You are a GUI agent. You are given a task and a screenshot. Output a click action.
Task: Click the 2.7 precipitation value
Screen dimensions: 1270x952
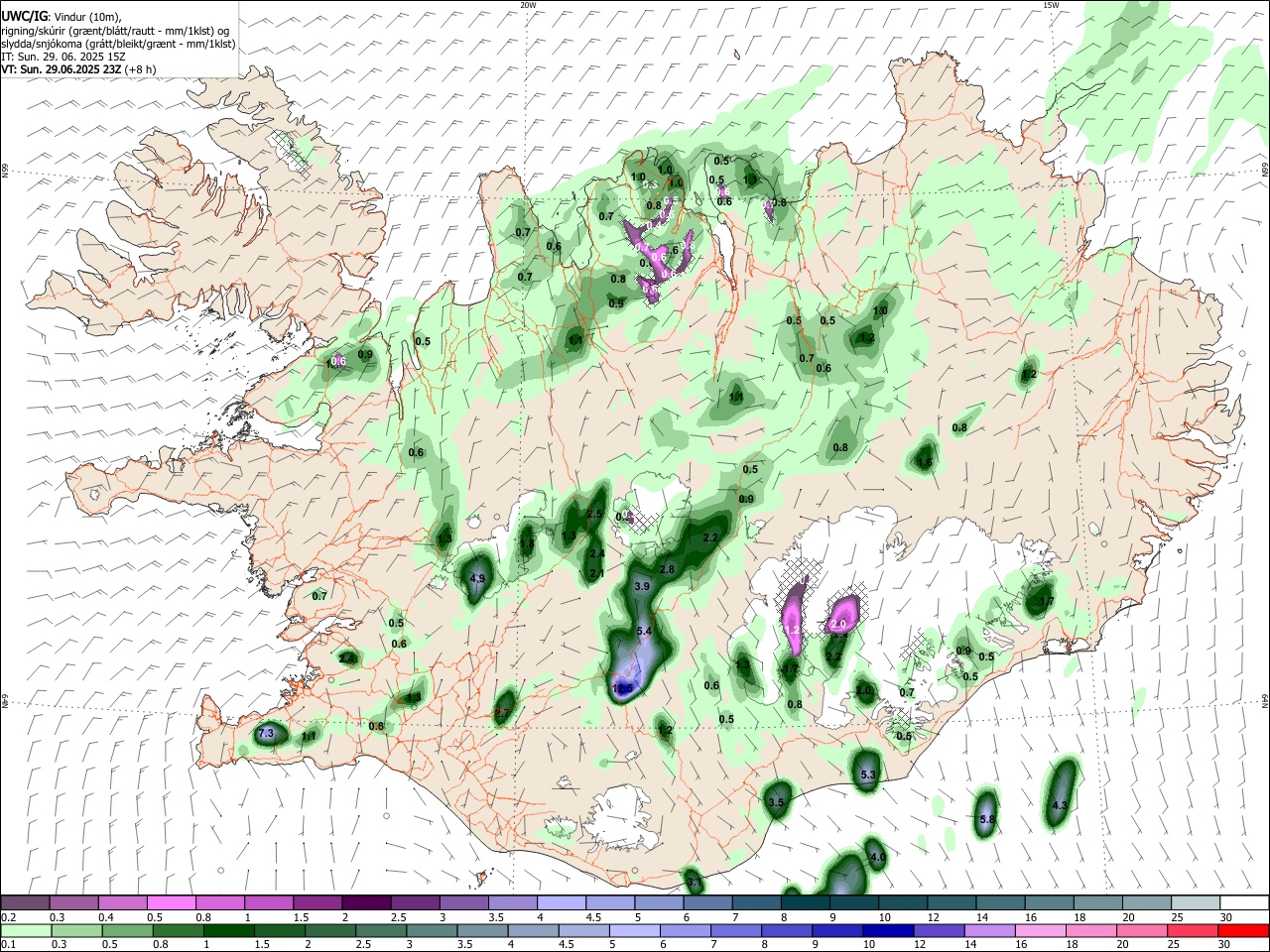click(x=502, y=712)
